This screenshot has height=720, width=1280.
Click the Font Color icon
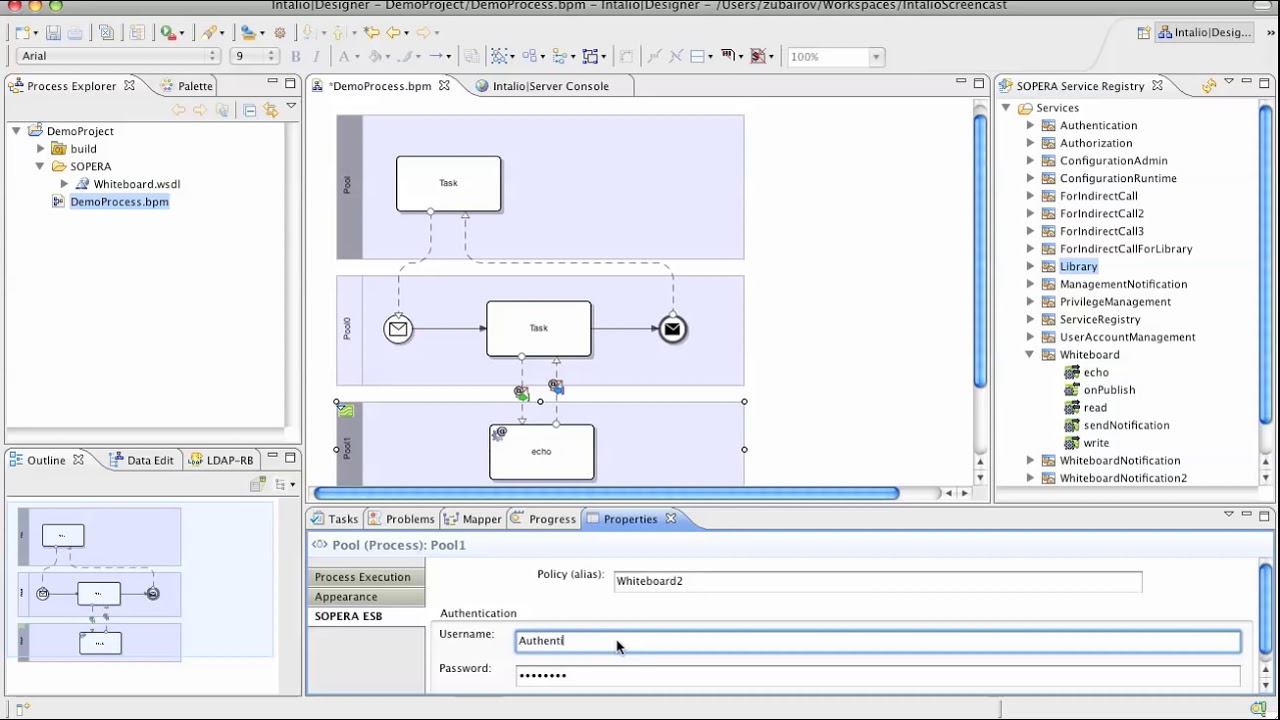click(343, 57)
